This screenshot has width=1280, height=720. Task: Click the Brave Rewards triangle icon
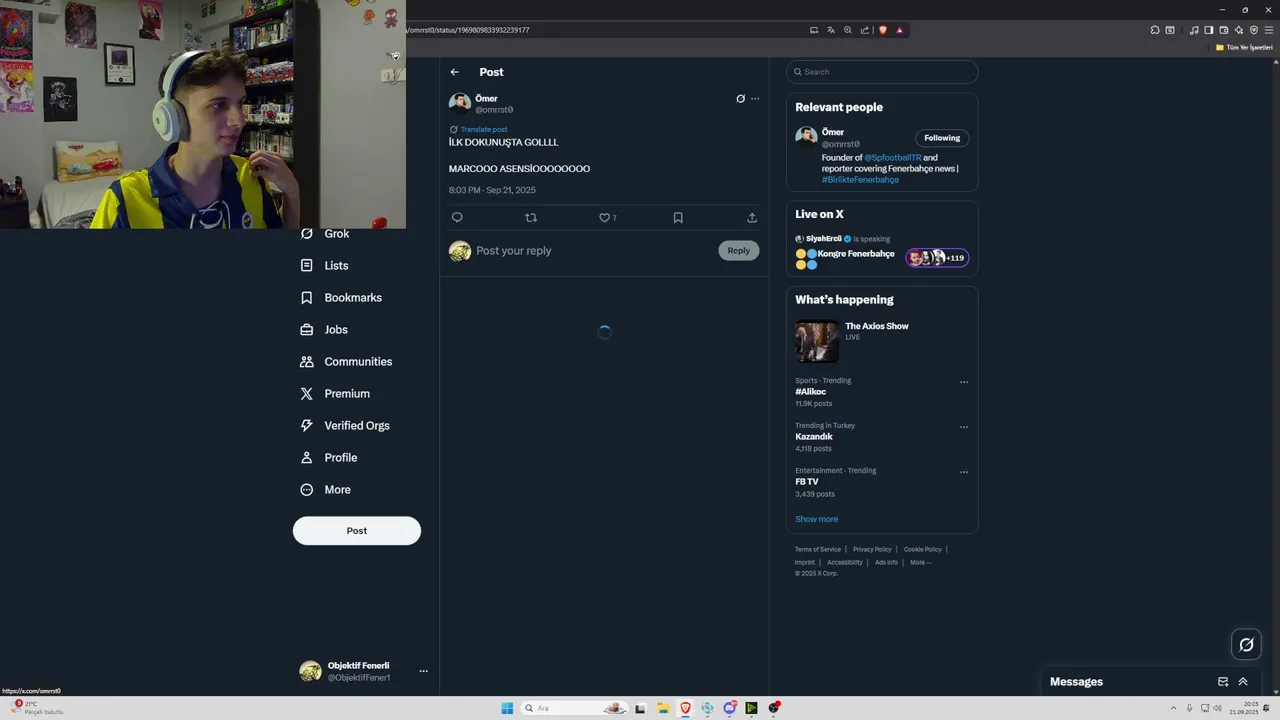click(899, 30)
